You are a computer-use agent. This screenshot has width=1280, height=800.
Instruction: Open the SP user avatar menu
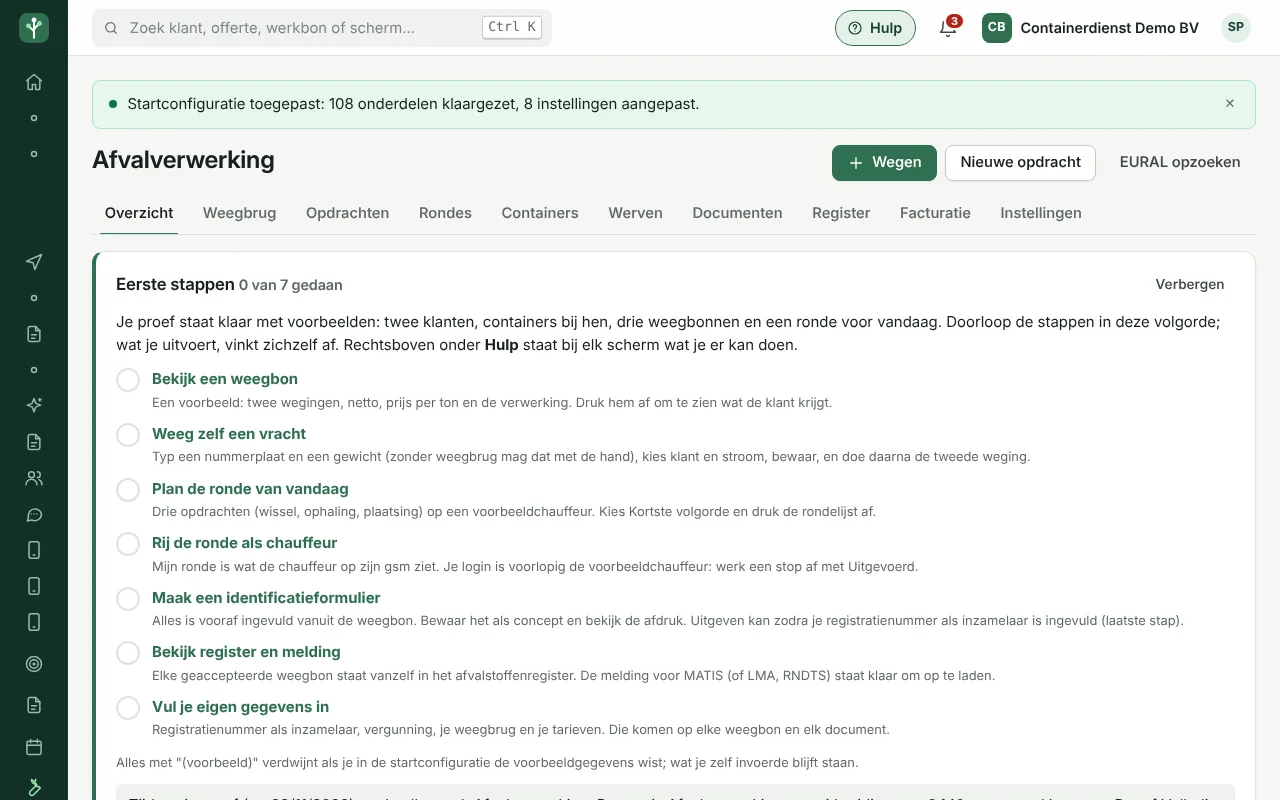pos(1236,28)
